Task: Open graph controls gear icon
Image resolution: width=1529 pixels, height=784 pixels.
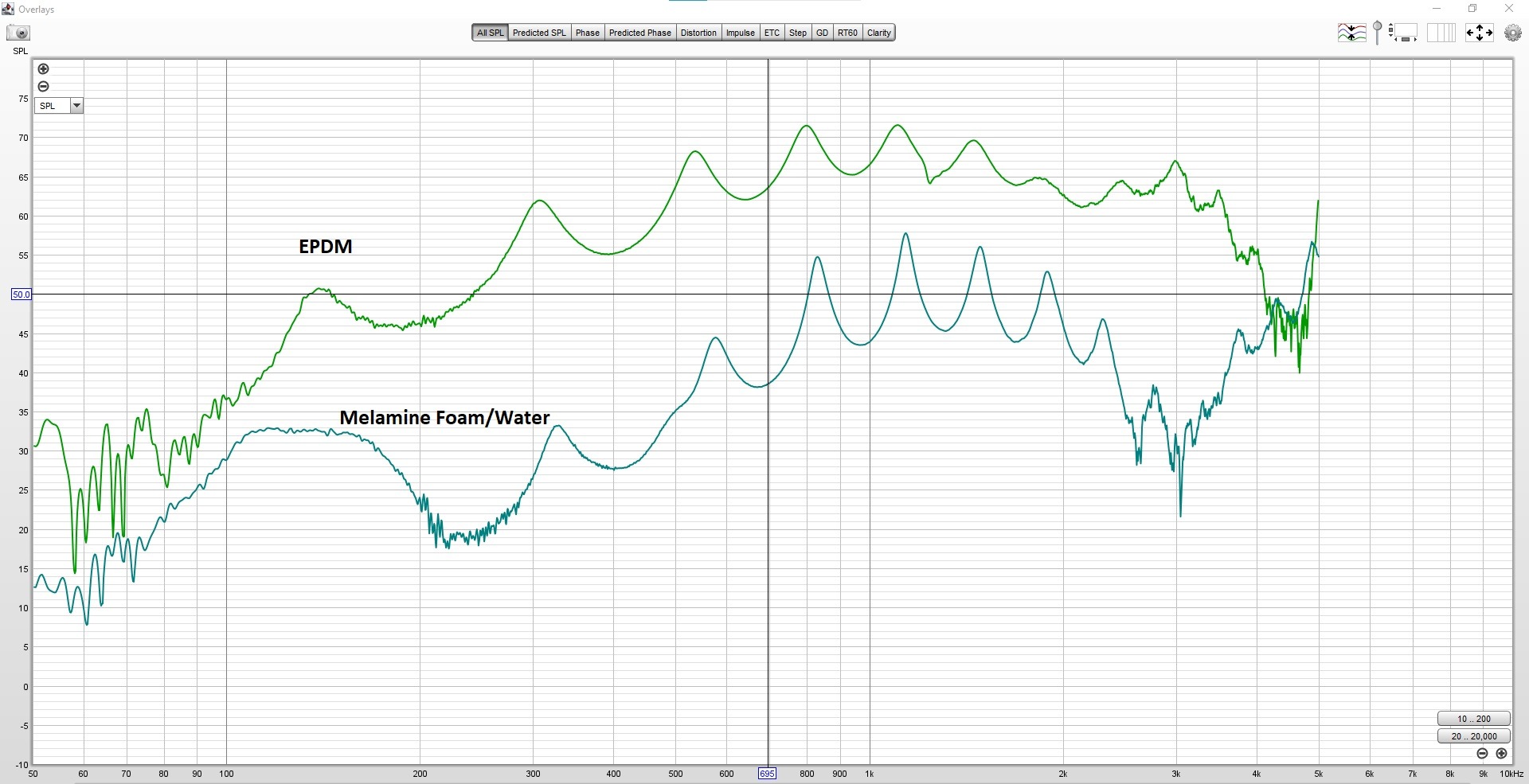Action: click(1513, 33)
